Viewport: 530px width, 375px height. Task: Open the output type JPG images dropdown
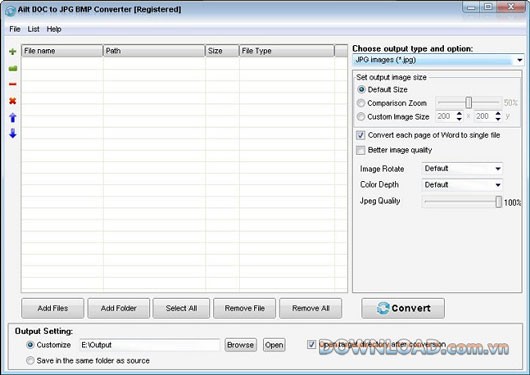(438, 60)
